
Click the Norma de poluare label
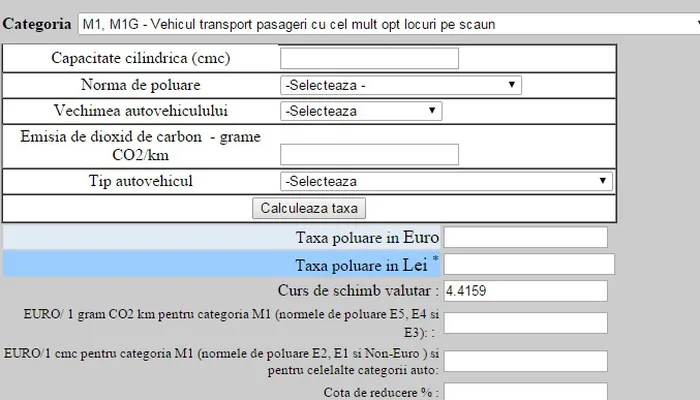click(x=141, y=85)
